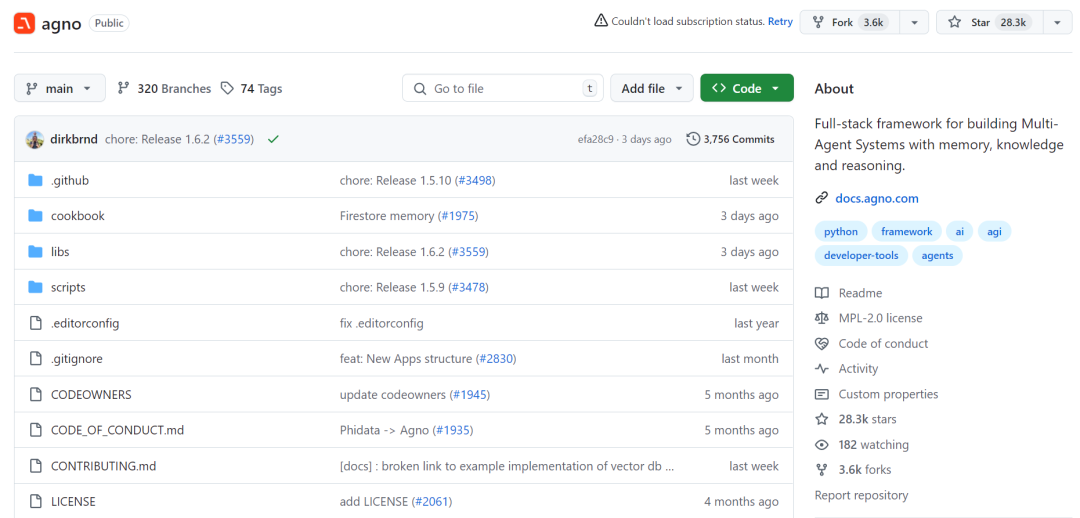Click the tag icon beside 74 Tags
The width and height of the screenshot is (1080, 518).
227,88
